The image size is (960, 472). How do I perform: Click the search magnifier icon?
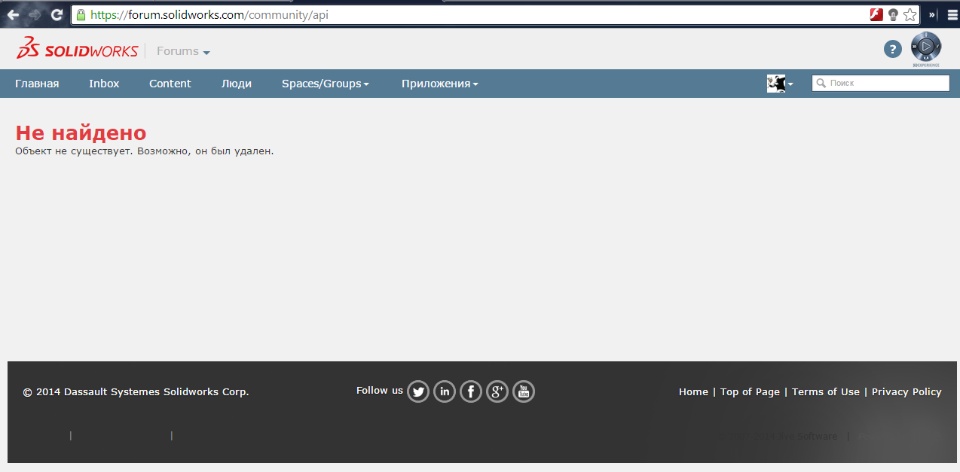click(x=821, y=83)
